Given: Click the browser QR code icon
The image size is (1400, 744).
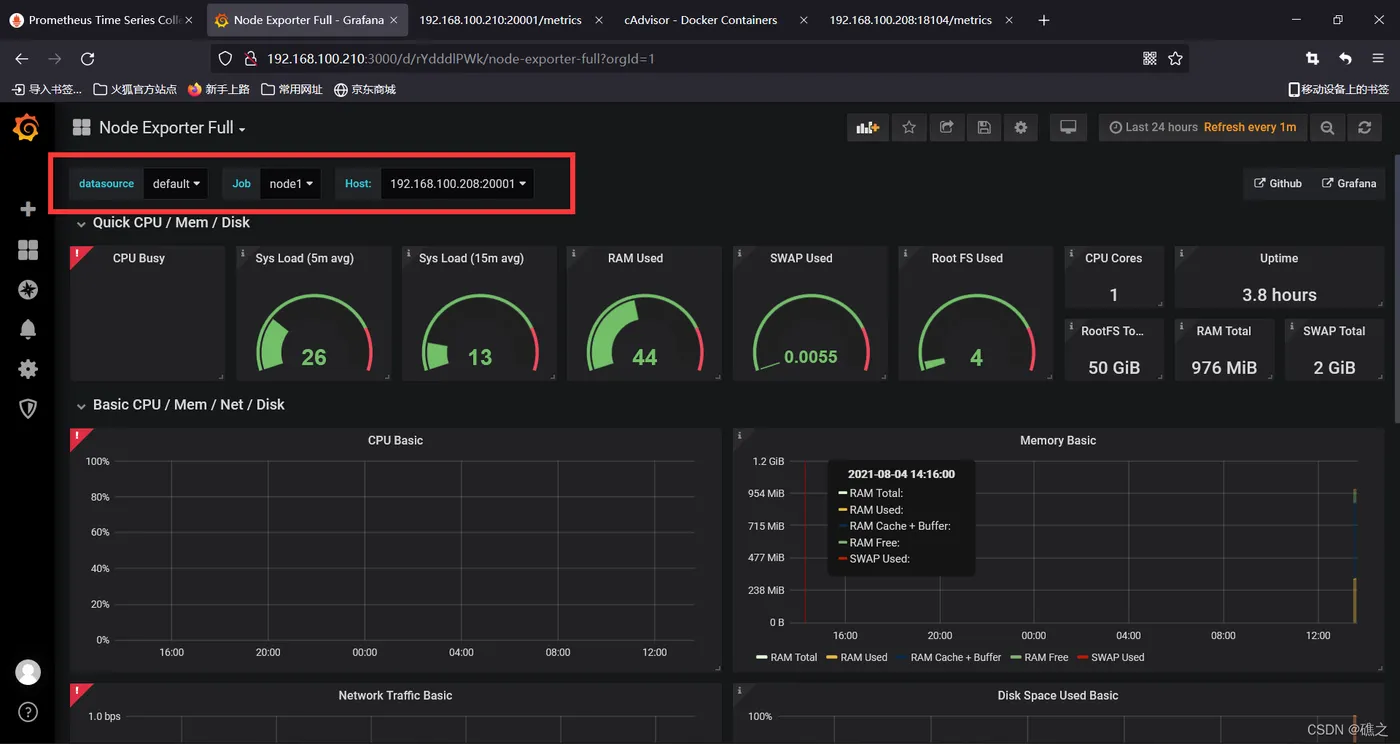Looking at the screenshot, I should tap(1150, 59).
